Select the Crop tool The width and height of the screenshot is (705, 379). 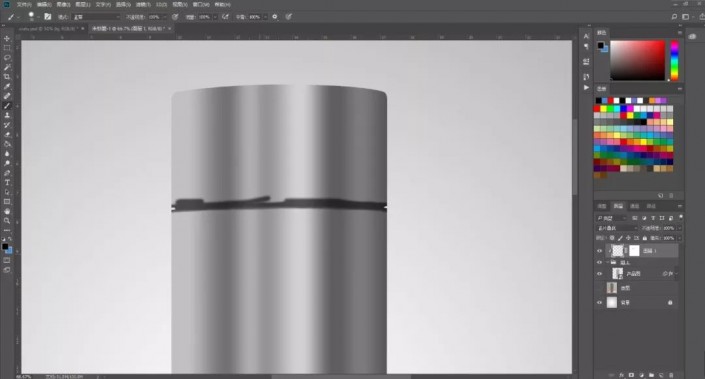pyautogui.click(x=7, y=77)
